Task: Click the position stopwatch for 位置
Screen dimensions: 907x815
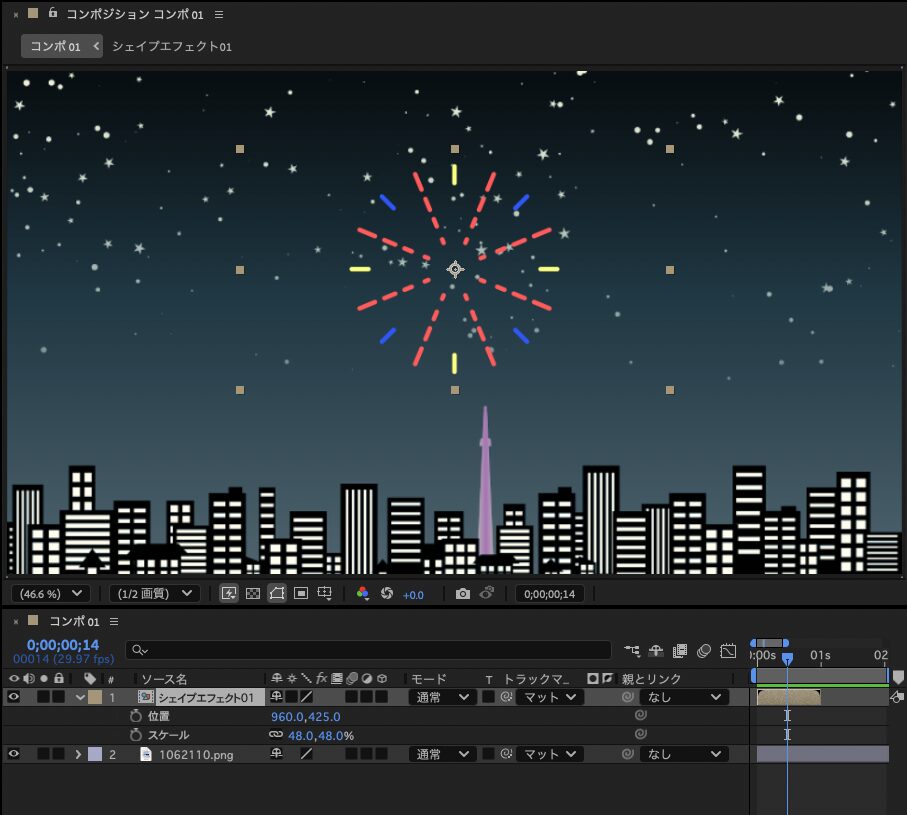Action: (136, 716)
